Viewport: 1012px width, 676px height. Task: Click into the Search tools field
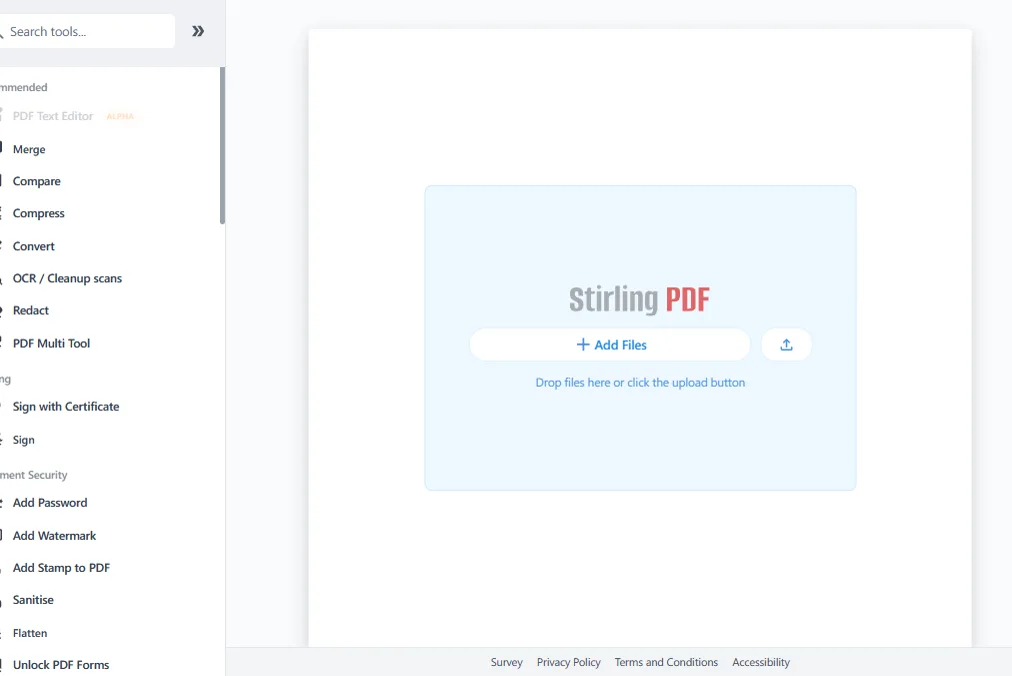pyautogui.click(x=87, y=31)
